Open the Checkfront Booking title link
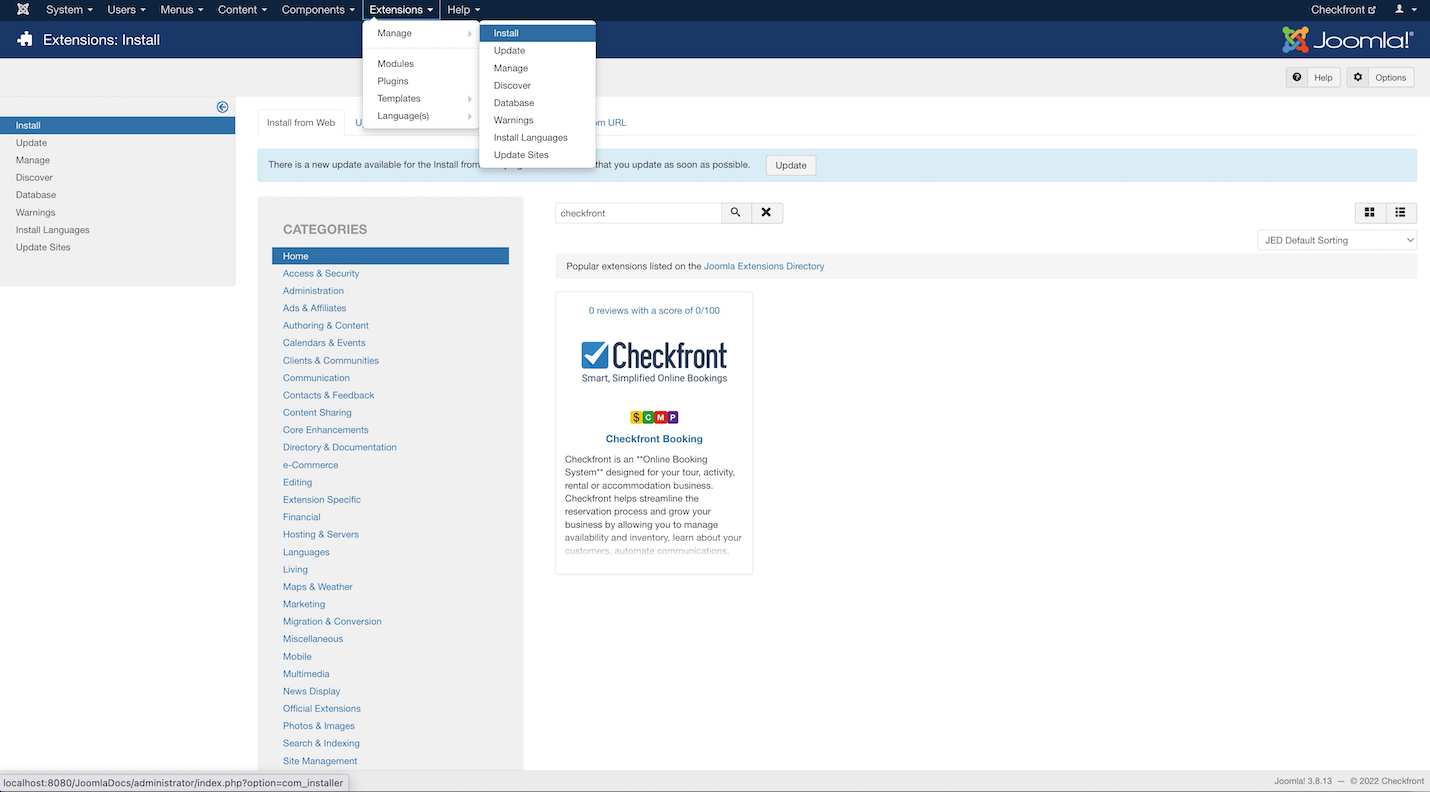The width and height of the screenshot is (1430, 792). pyautogui.click(x=654, y=439)
